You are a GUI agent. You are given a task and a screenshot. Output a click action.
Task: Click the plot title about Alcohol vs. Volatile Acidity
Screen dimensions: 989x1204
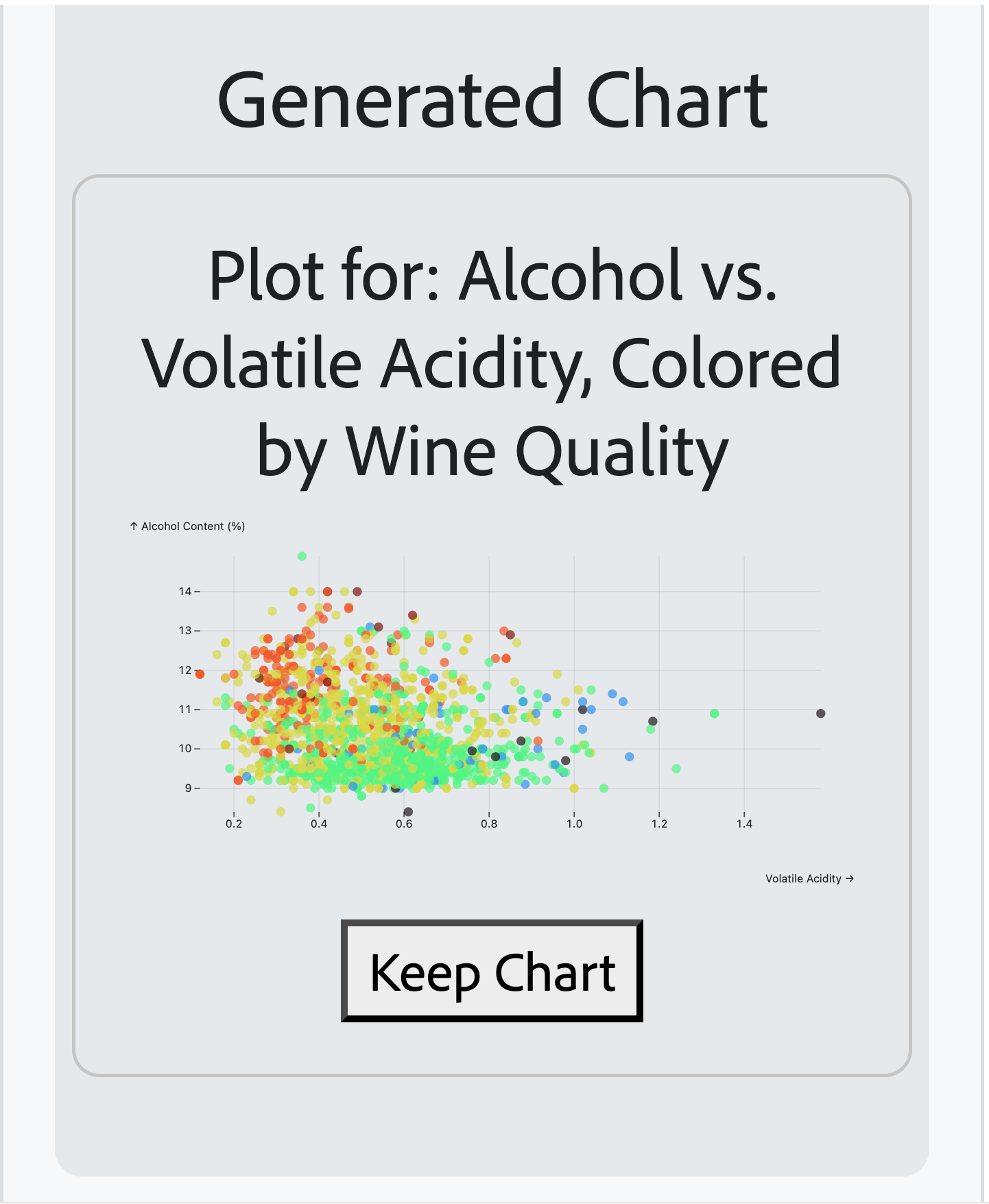492,363
